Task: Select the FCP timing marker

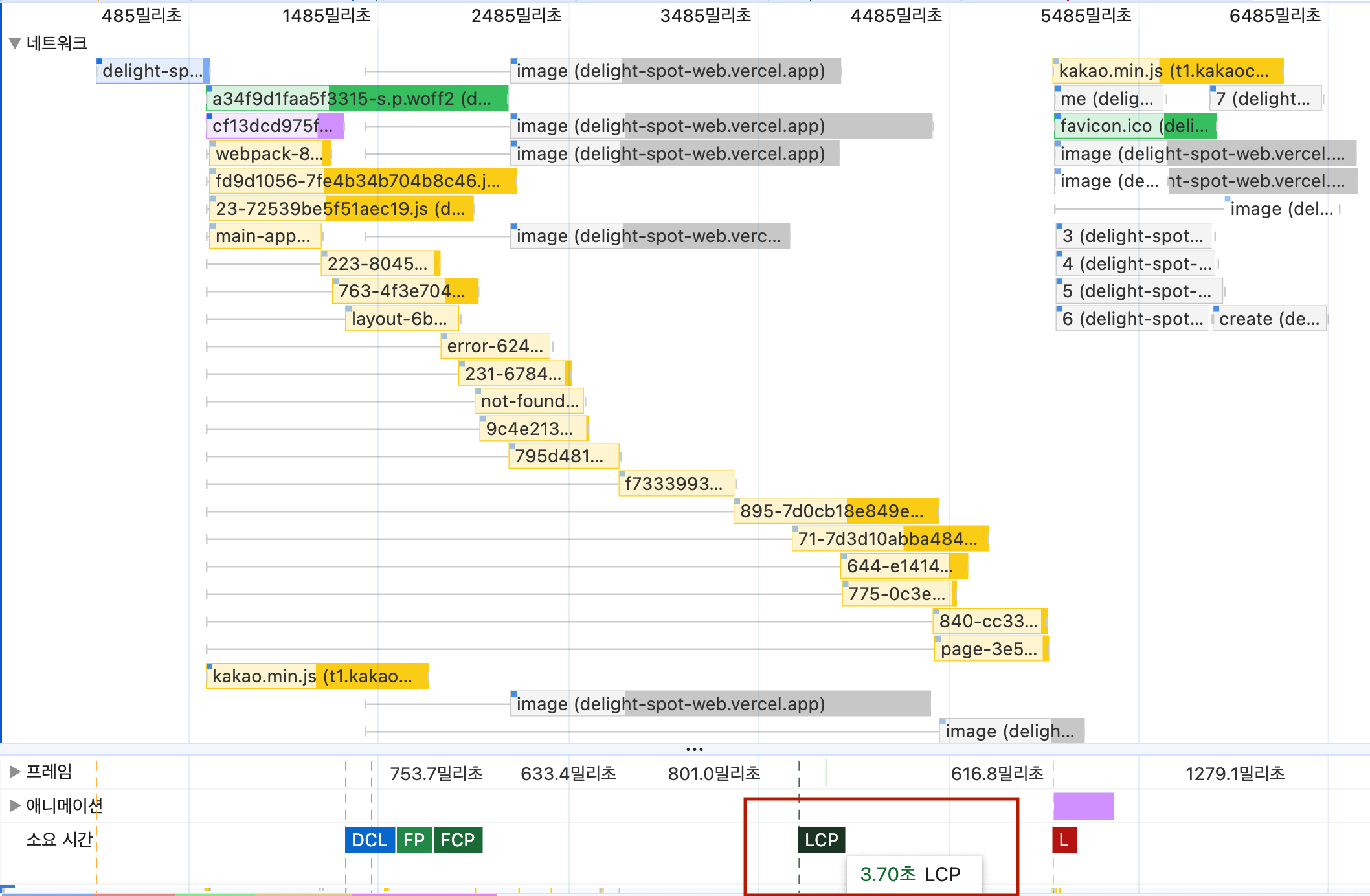Action: [x=458, y=840]
